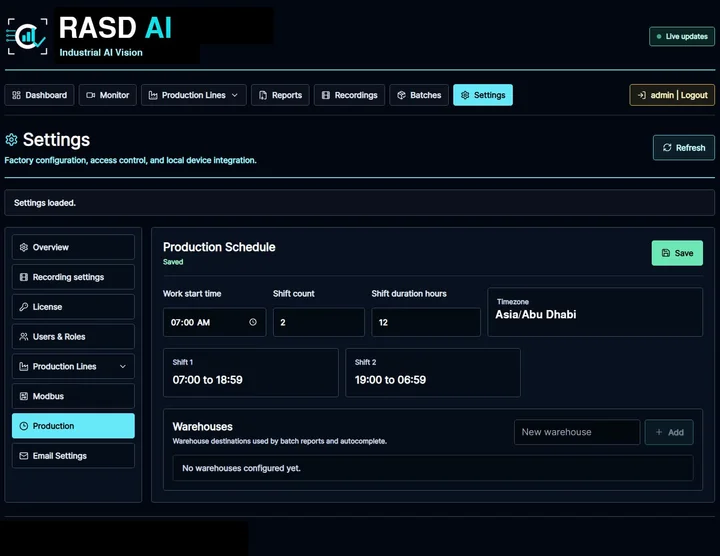720x556 pixels.
Task: Click the Recordings film icon in navbar
Action: point(326,95)
